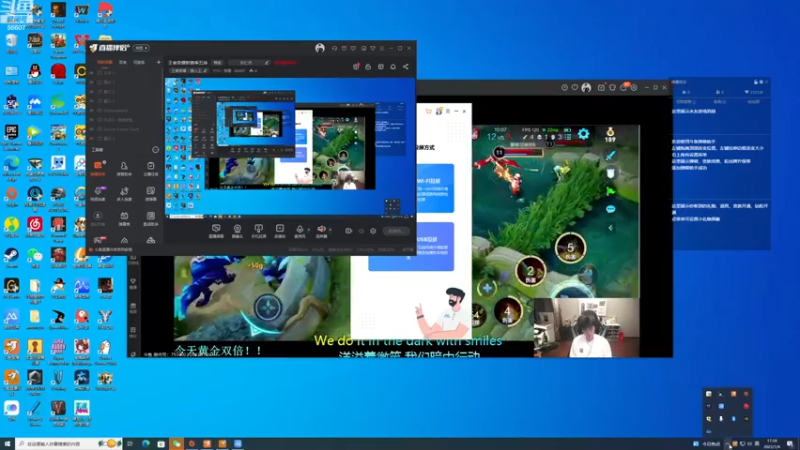Open the screen orientation dropdown next to the logo

pos(141,48)
